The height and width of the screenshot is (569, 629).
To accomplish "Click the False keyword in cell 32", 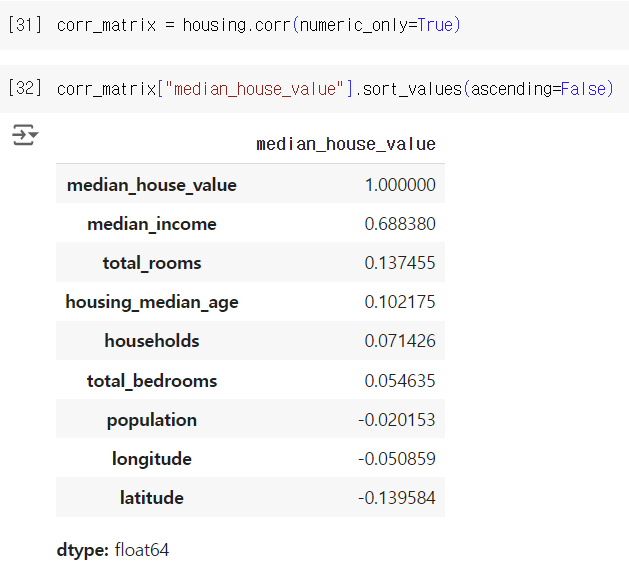I will 583,89.
